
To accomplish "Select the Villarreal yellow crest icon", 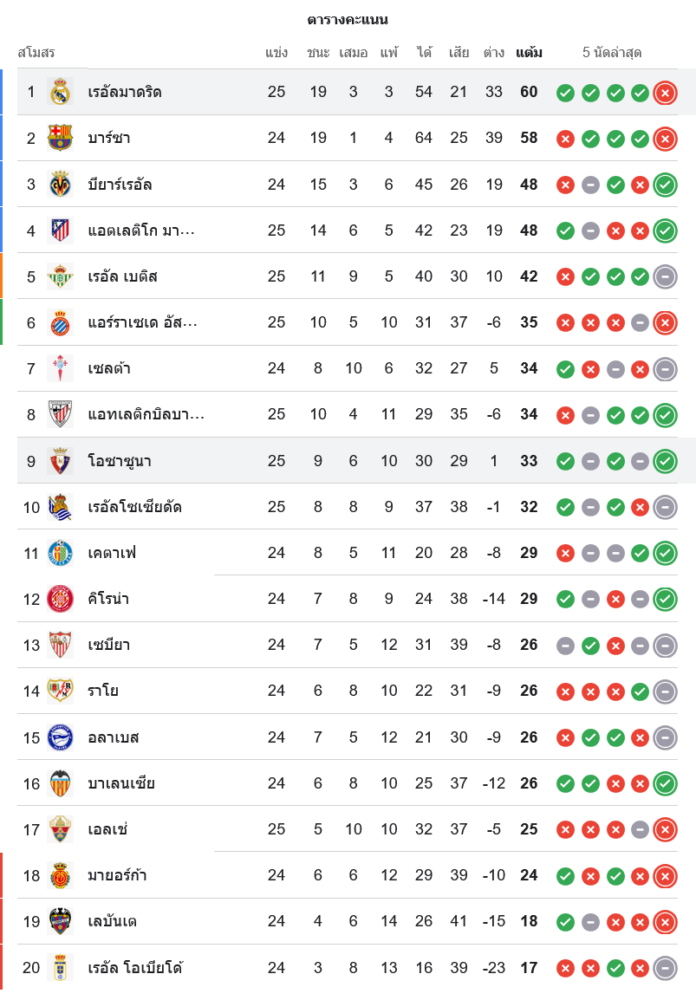I will pos(60,184).
